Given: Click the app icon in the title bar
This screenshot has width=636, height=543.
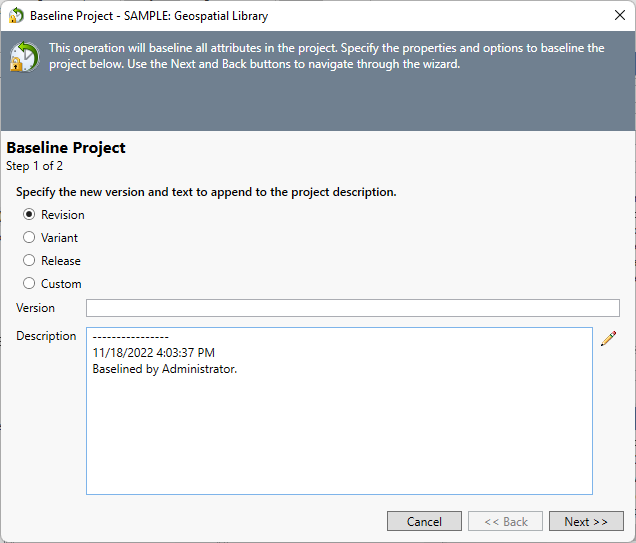Looking at the screenshot, I should pos(16,16).
